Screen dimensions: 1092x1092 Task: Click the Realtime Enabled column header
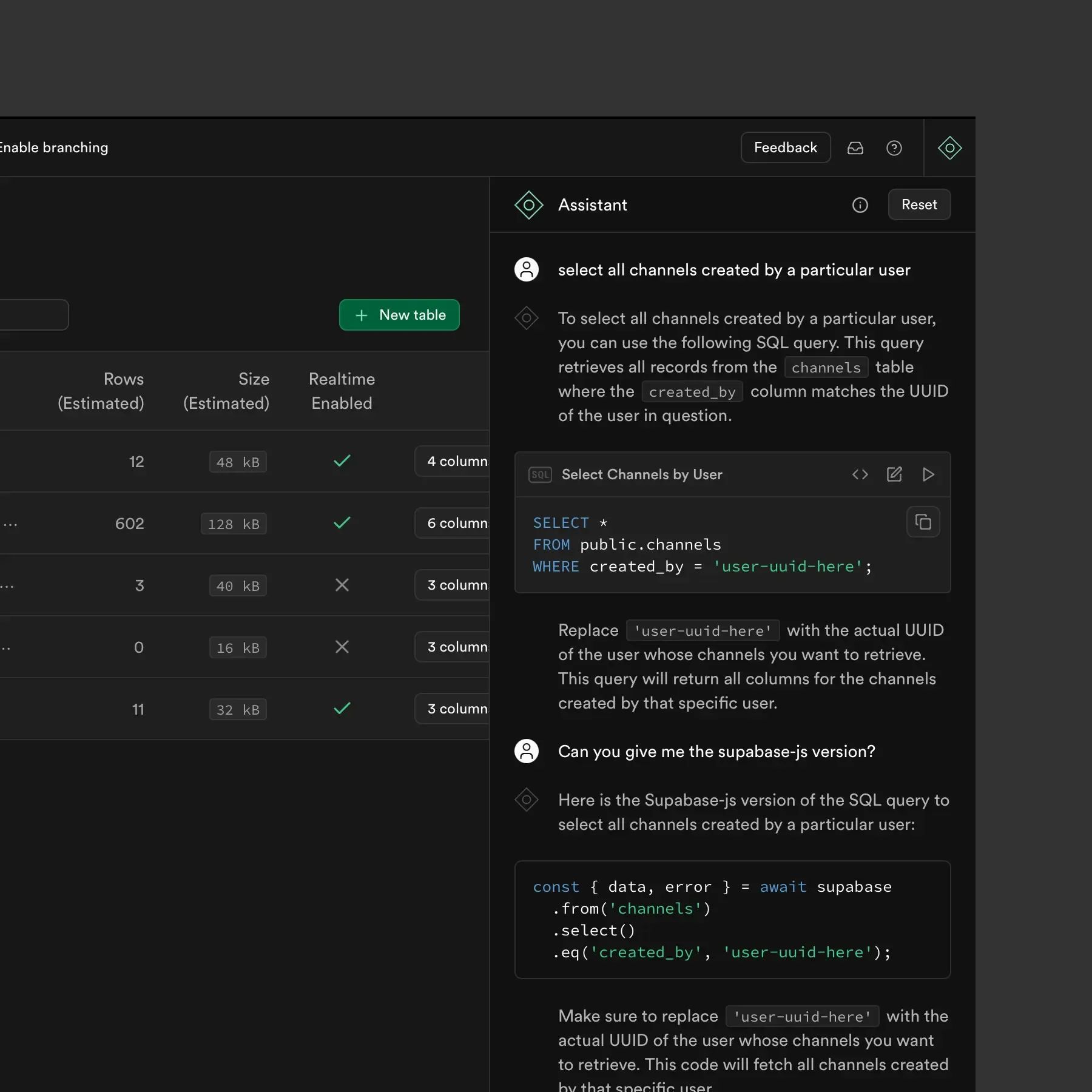click(x=342, y=391)
